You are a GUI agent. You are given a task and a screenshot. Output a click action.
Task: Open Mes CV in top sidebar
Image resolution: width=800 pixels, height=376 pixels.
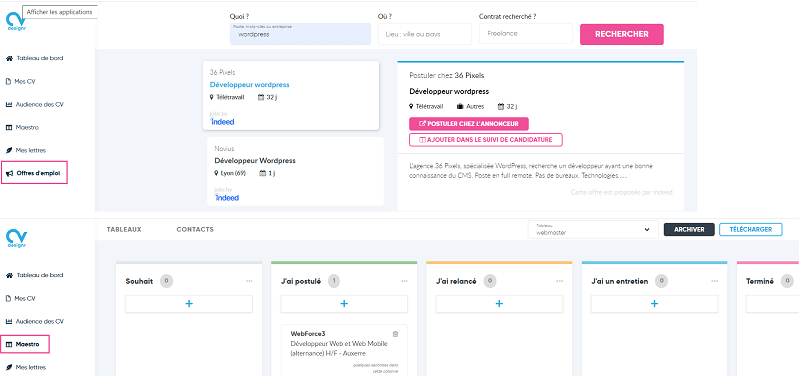20,81
